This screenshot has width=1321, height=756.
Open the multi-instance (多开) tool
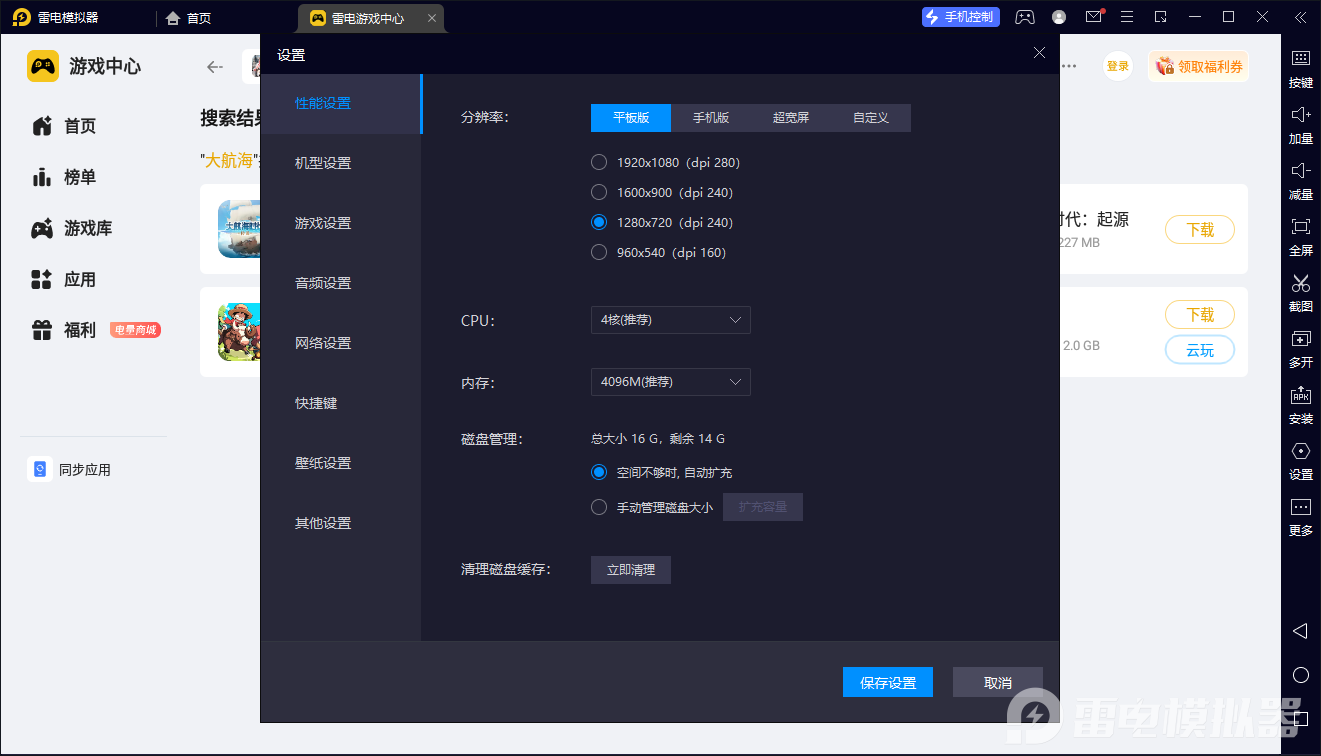click(1300, 340)
